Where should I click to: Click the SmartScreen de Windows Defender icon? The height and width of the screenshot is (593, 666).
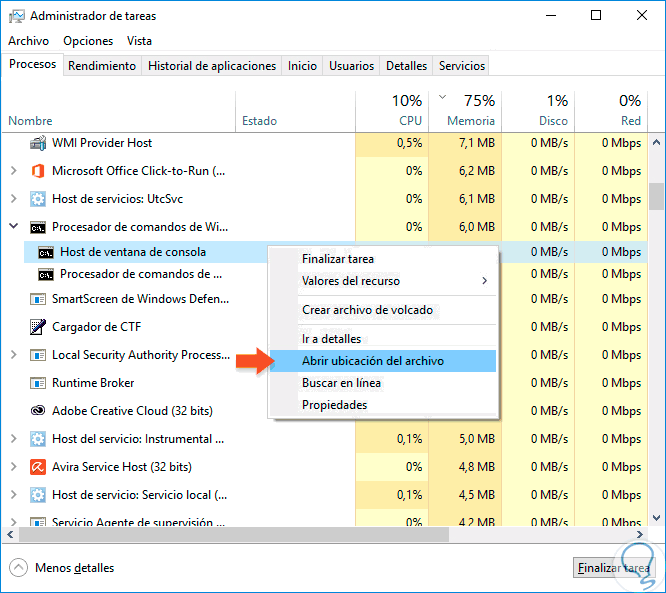click(x=38, y=299)
